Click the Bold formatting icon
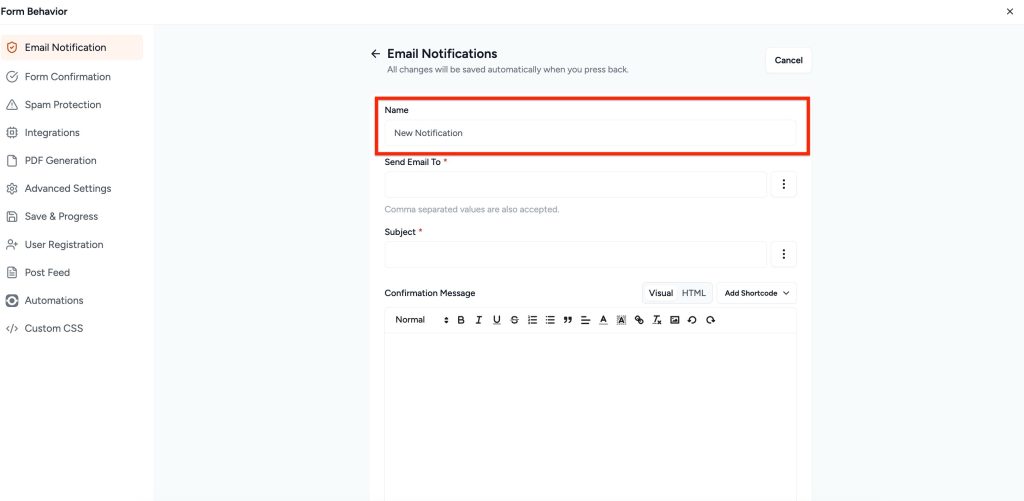1024x501 pixels. tap(461, 320)
